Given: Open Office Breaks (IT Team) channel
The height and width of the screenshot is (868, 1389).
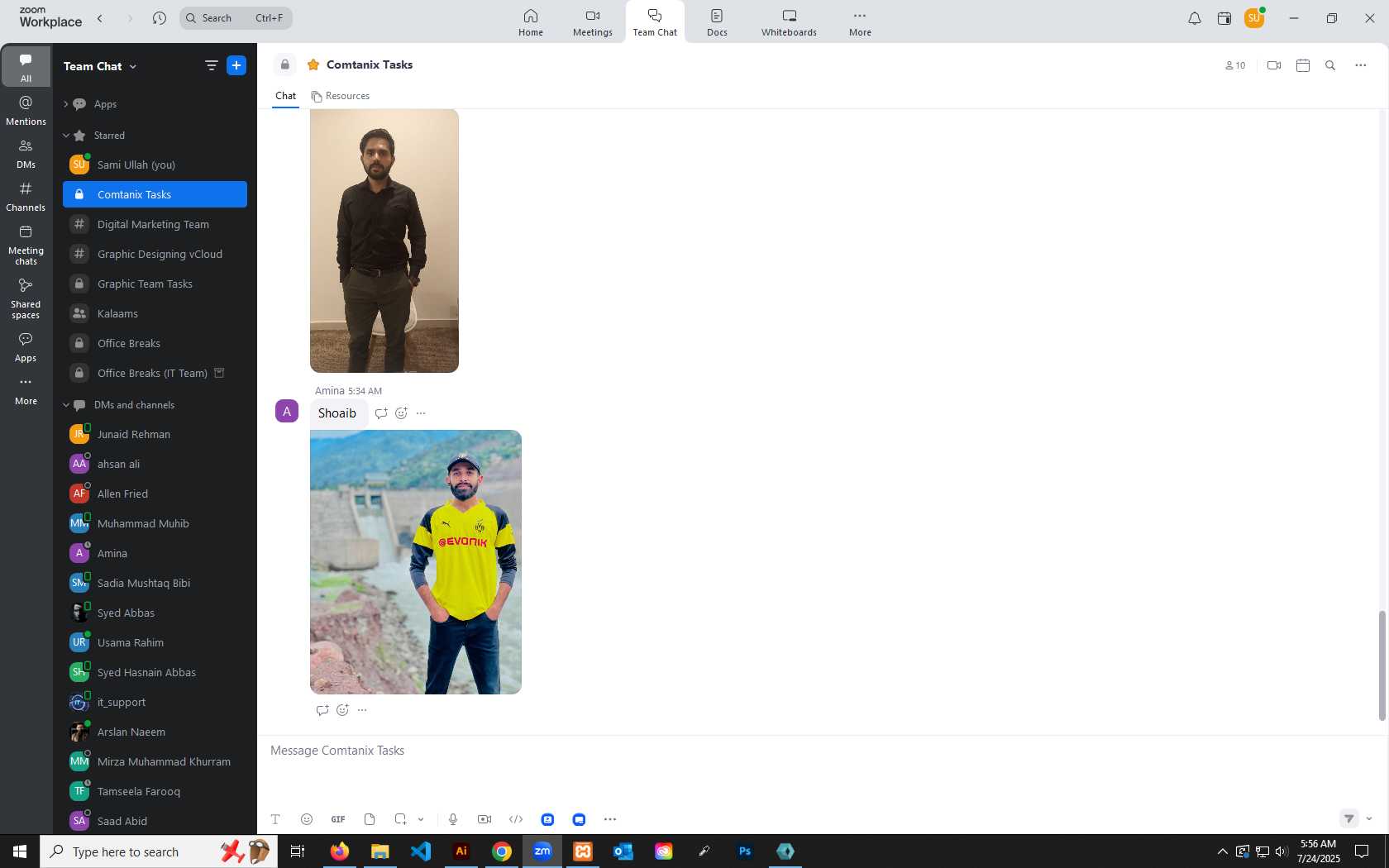Looking at the screenshot, I should click(x=155, y=373).
